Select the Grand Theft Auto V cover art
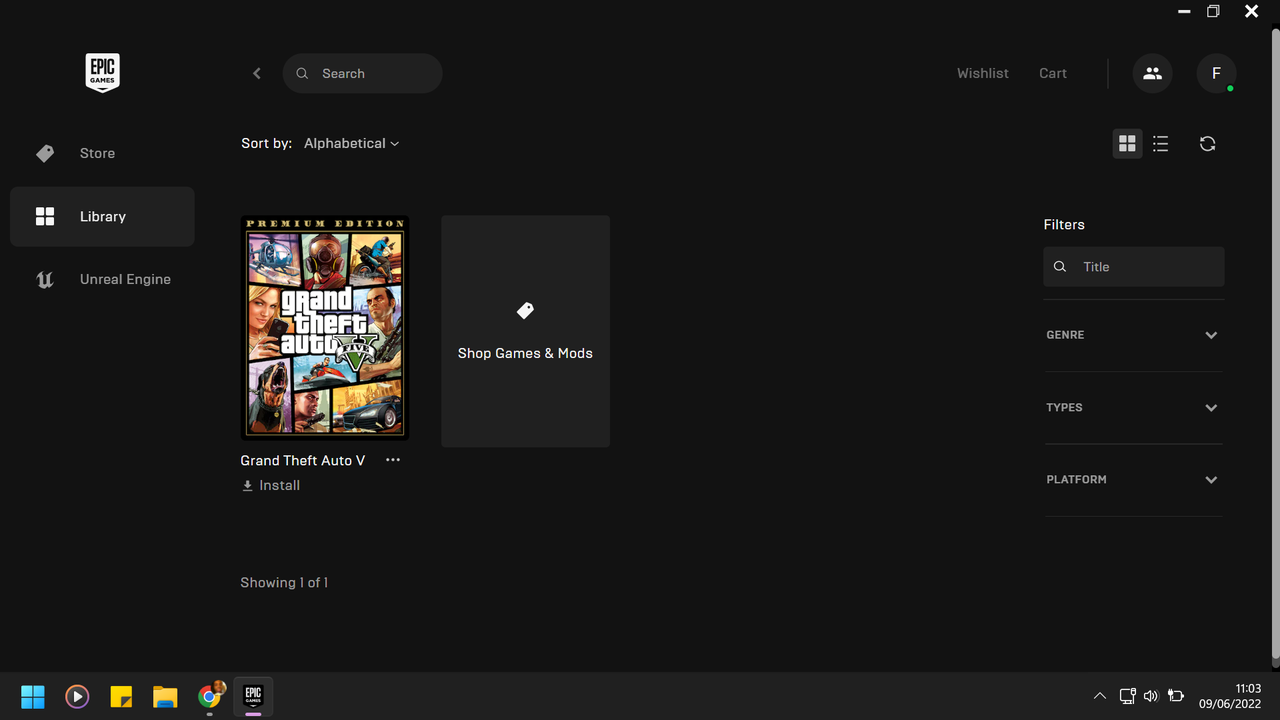 click(325, 328)
